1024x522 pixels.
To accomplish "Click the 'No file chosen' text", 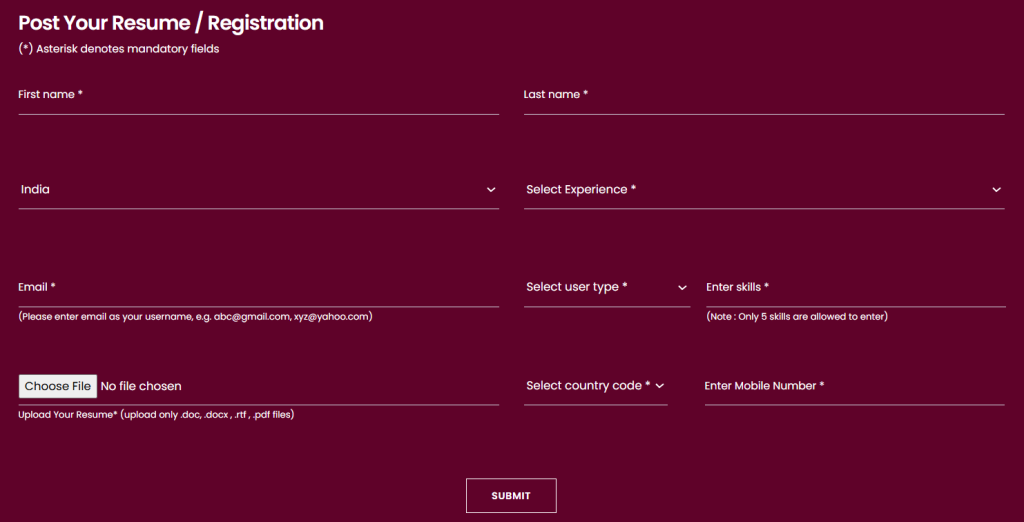I will click(x=141, y=386).
